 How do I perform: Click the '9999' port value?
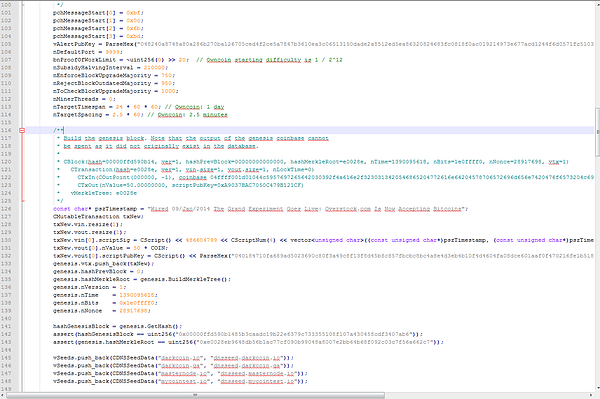click(112, 52)
